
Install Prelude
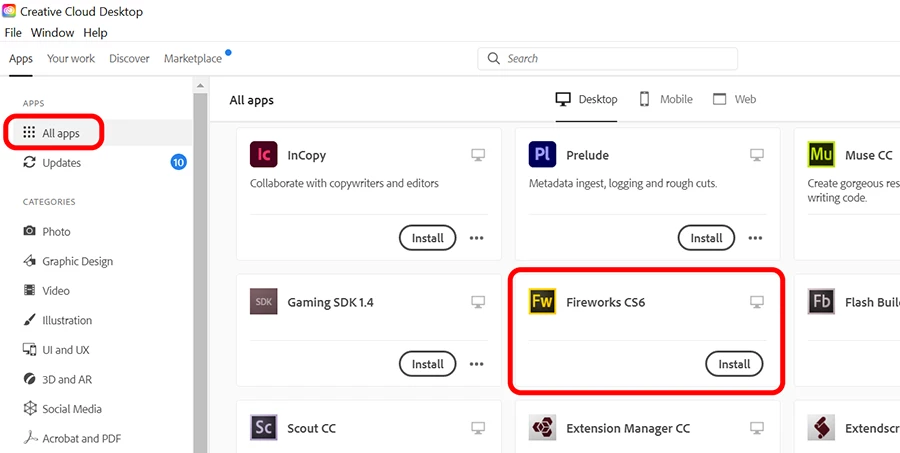click(x=707, y=238)
